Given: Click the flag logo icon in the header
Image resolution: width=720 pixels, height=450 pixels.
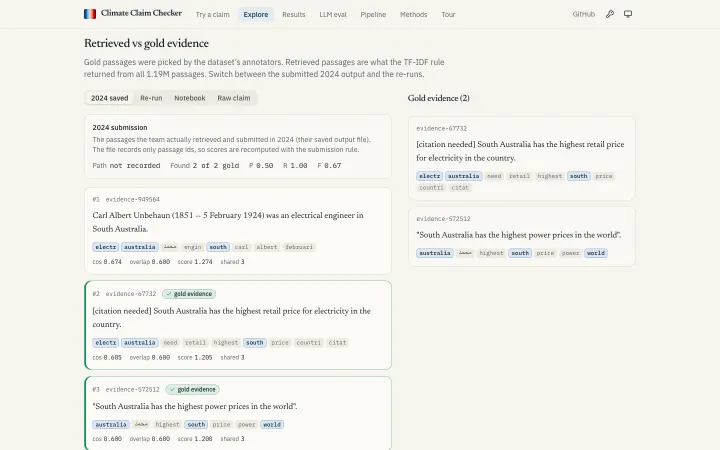Looking at the screenshot, I should tap(90, 14).
